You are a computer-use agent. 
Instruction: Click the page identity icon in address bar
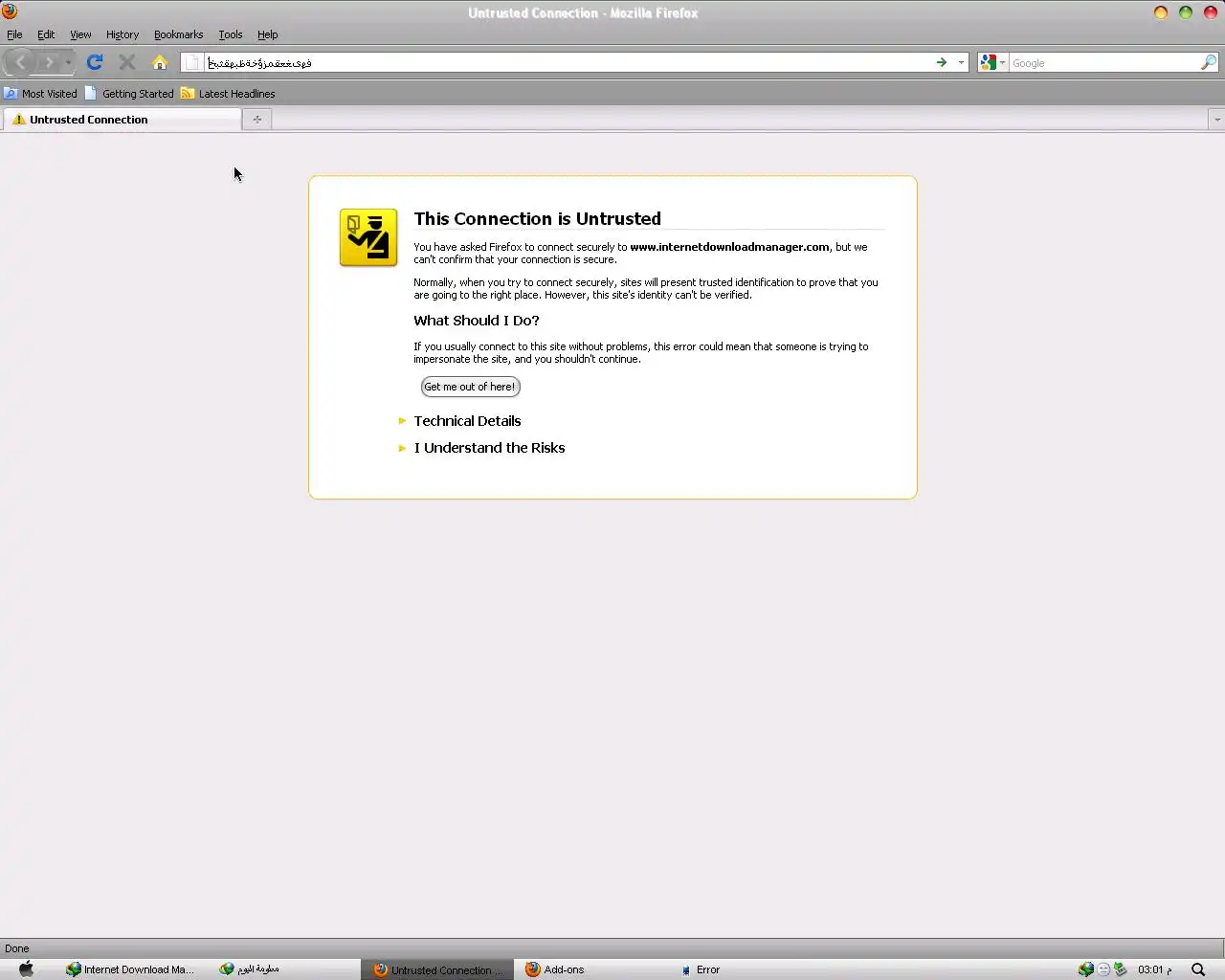[192, 62]
